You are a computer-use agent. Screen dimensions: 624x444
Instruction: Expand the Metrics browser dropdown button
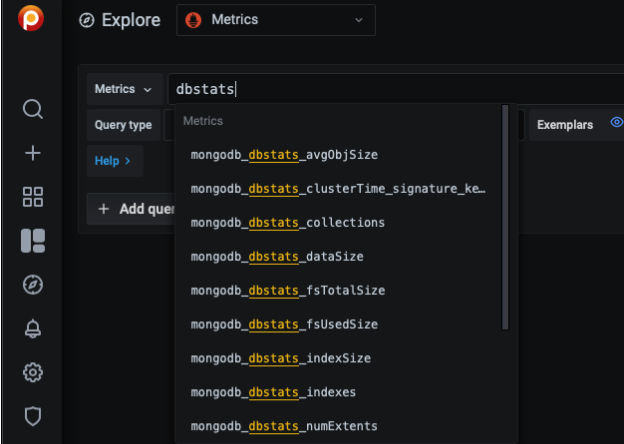click(x=124, y=89)
